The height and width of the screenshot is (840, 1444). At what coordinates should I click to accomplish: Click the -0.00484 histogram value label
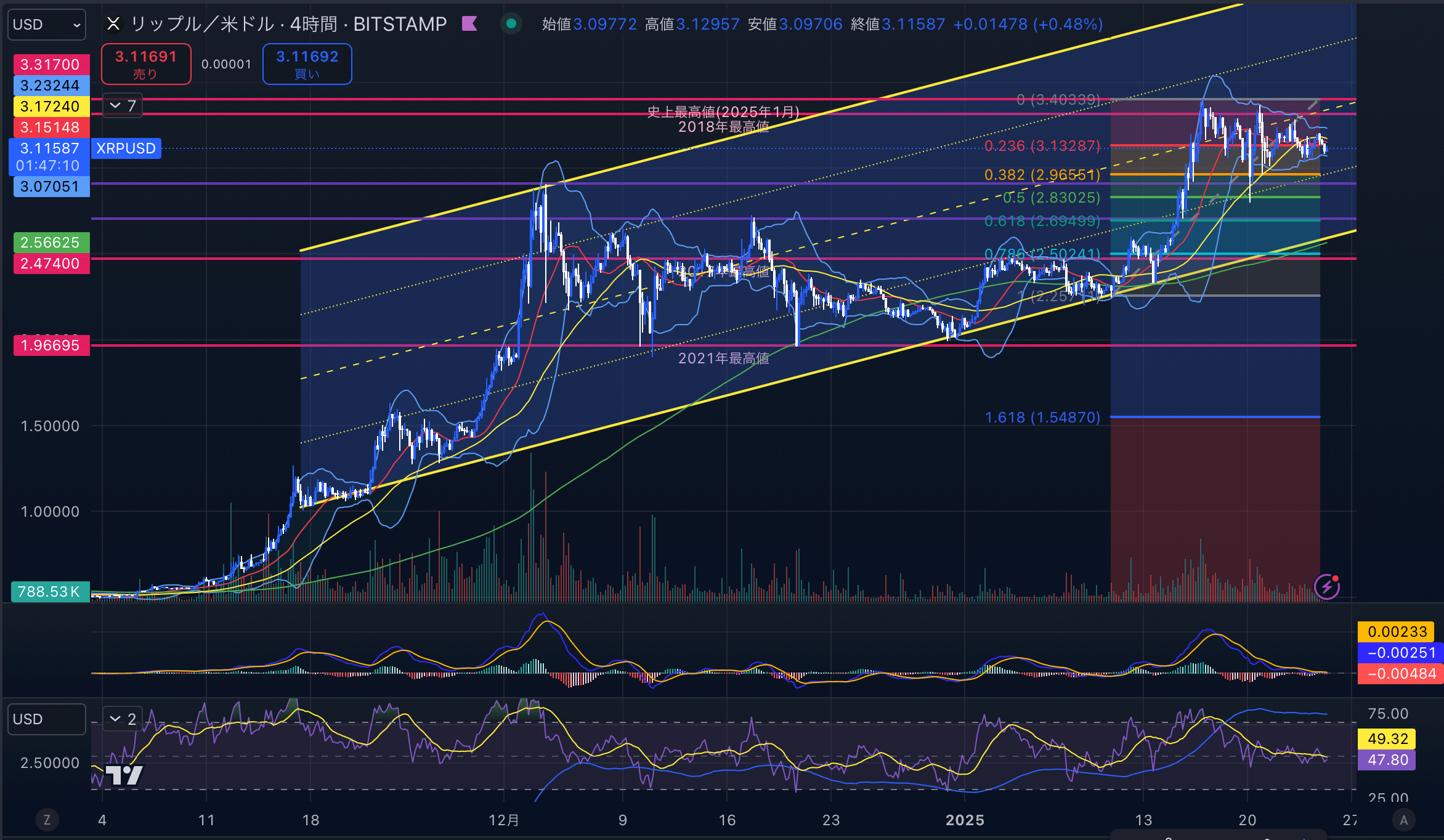point(1401,674)
